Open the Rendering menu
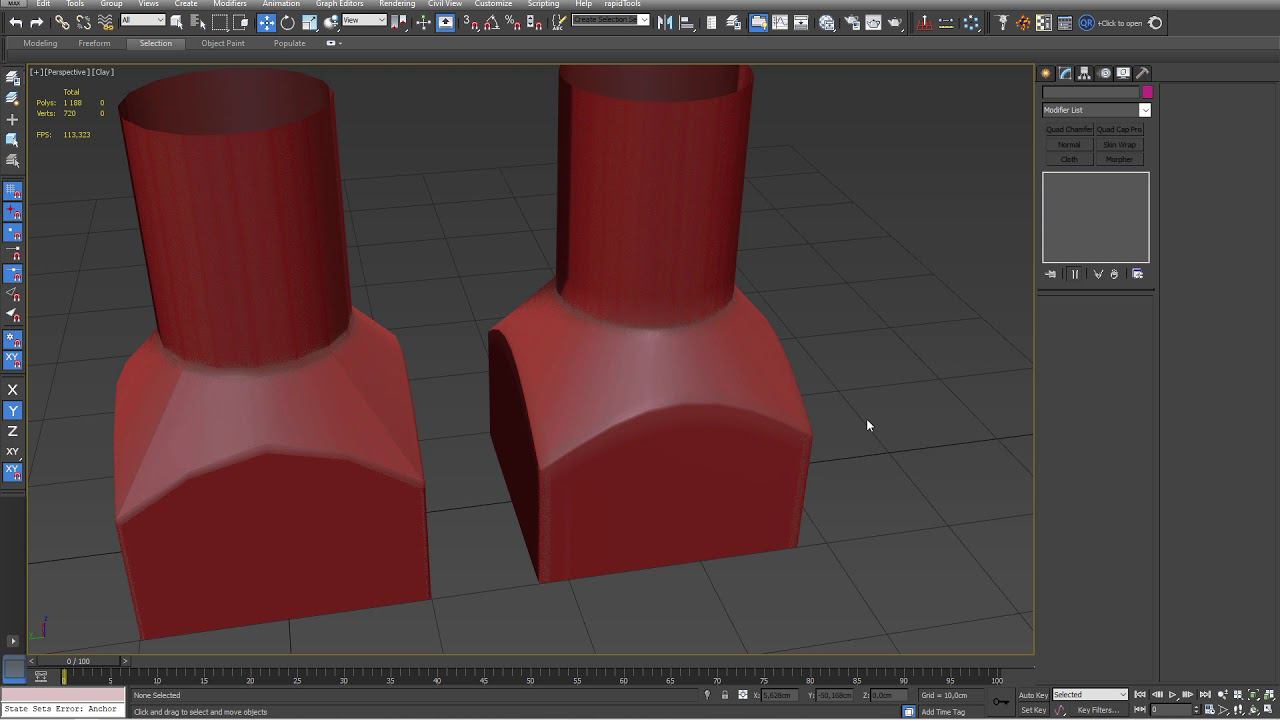The width and height of the screenshot is (1280, 720). point(397,4)
